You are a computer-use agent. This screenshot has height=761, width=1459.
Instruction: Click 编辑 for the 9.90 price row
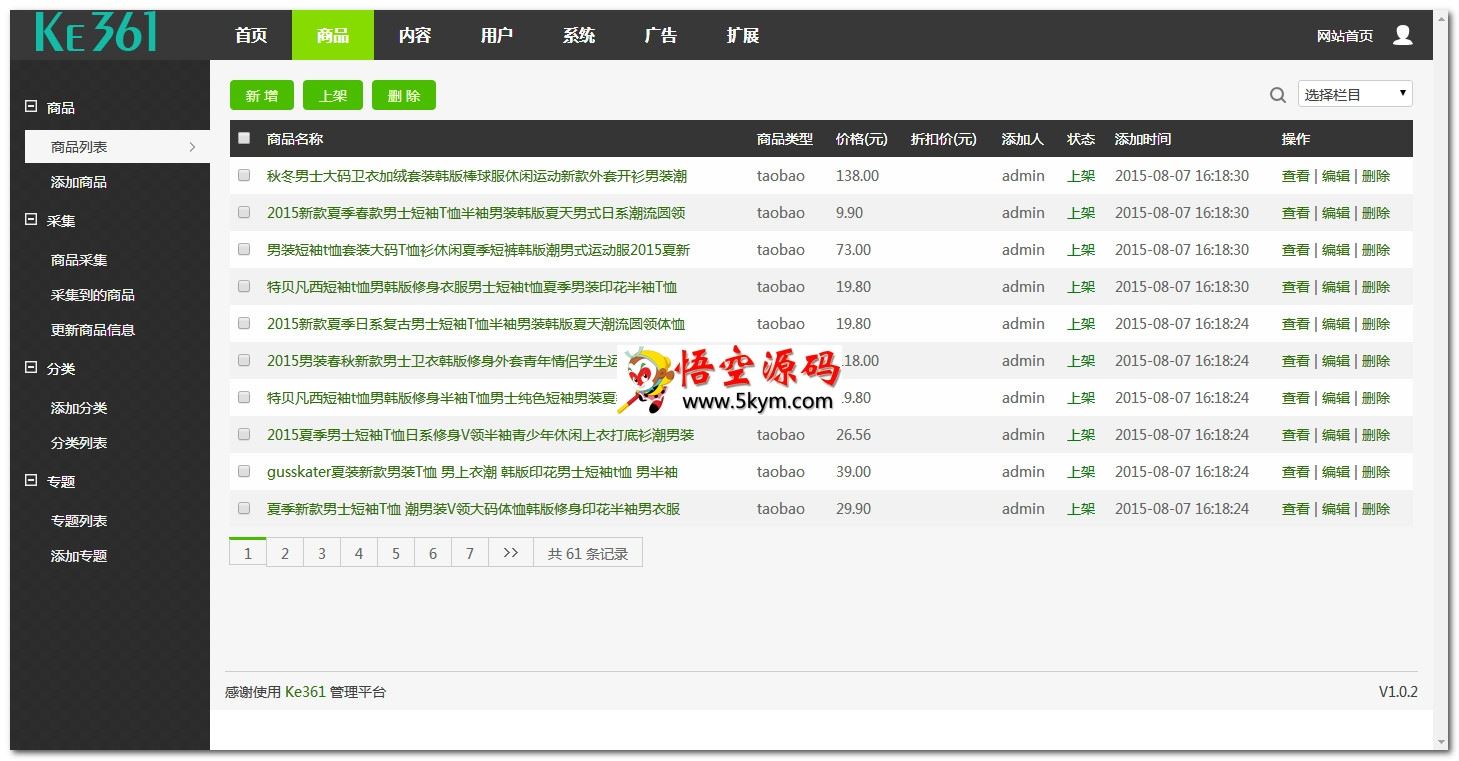click(x=1336, y=213)
